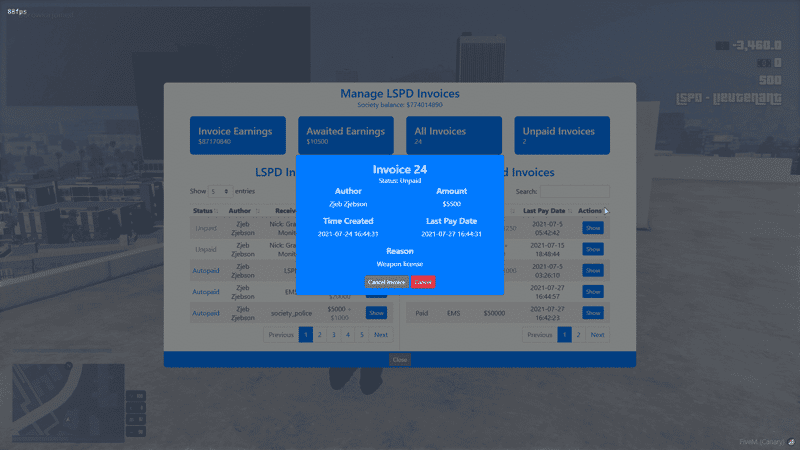
Task: Click Previous in the right table pagination
Action: 539,335
